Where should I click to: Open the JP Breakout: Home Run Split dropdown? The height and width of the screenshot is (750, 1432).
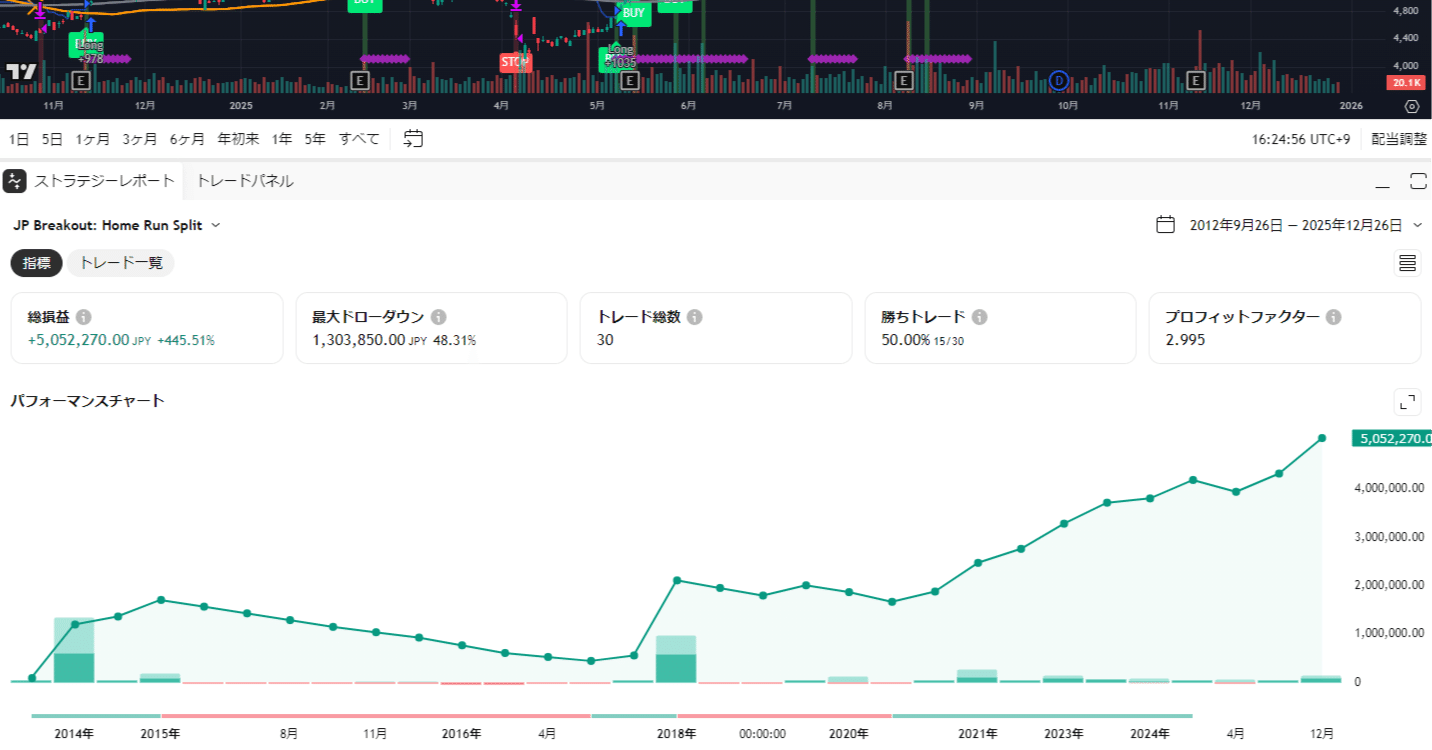tap(117, 225)
